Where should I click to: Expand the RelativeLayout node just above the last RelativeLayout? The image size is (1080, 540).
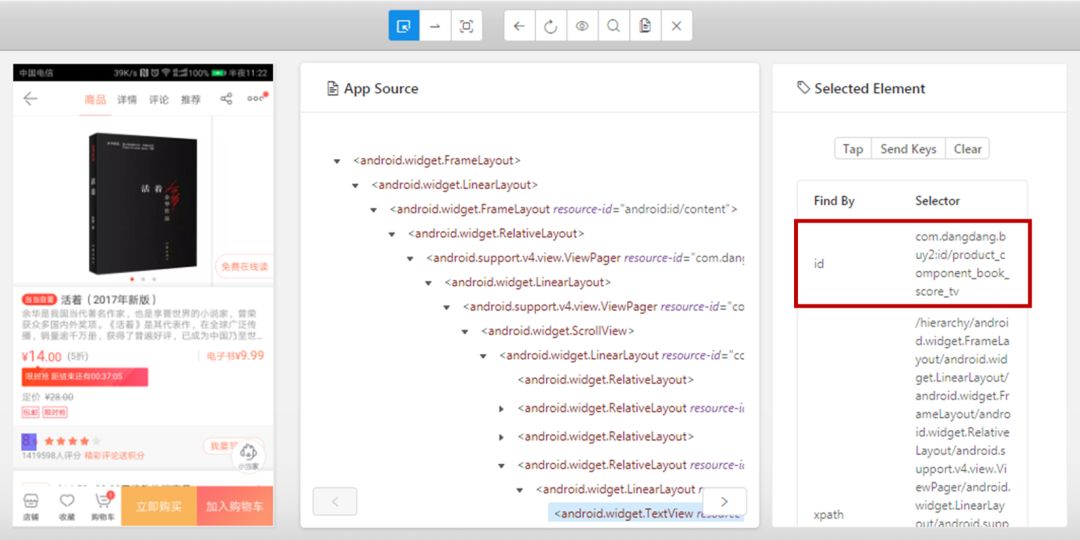coord(501,437)
